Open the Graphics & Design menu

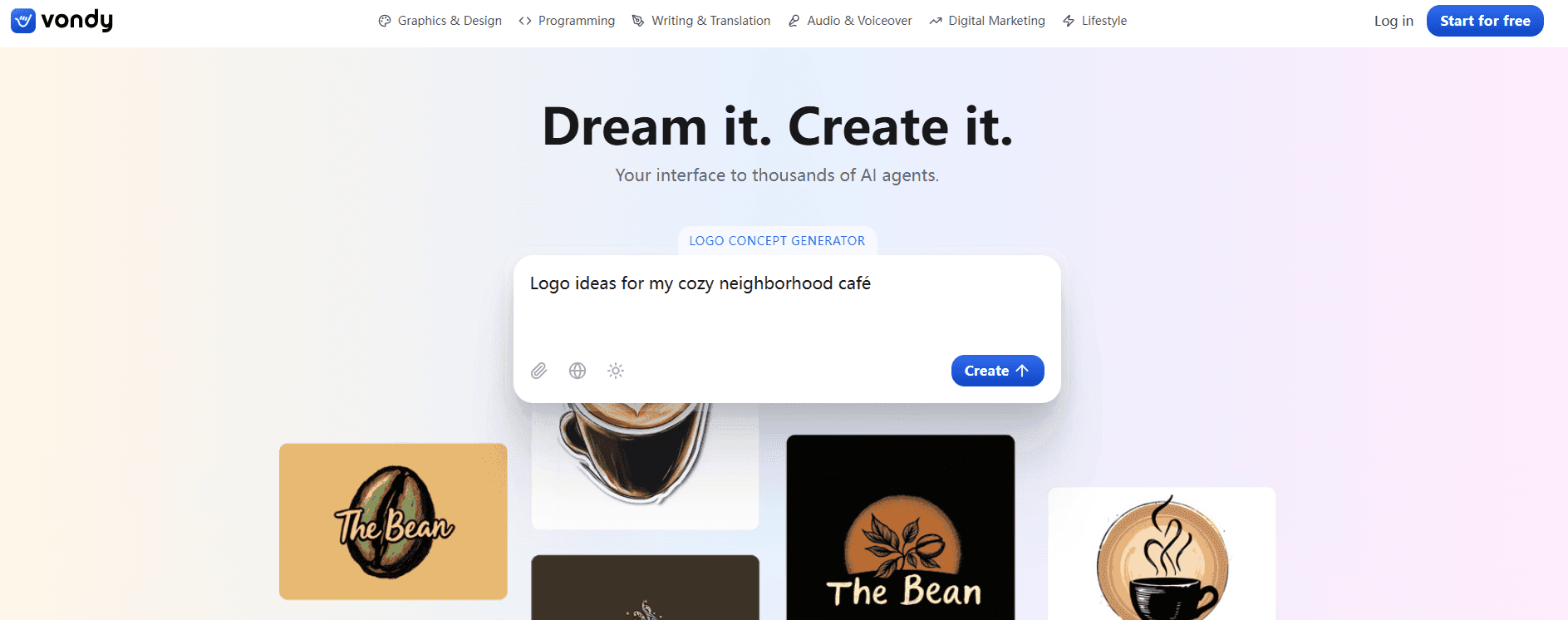point(440,21)
